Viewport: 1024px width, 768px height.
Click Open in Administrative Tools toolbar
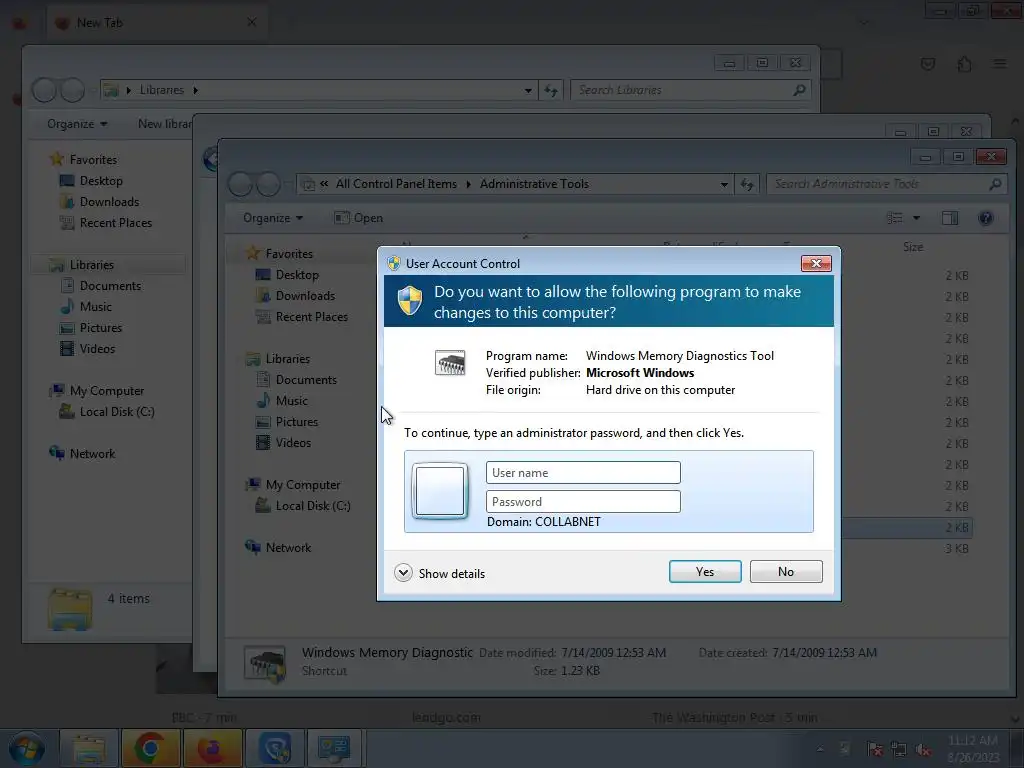point(359,218)
